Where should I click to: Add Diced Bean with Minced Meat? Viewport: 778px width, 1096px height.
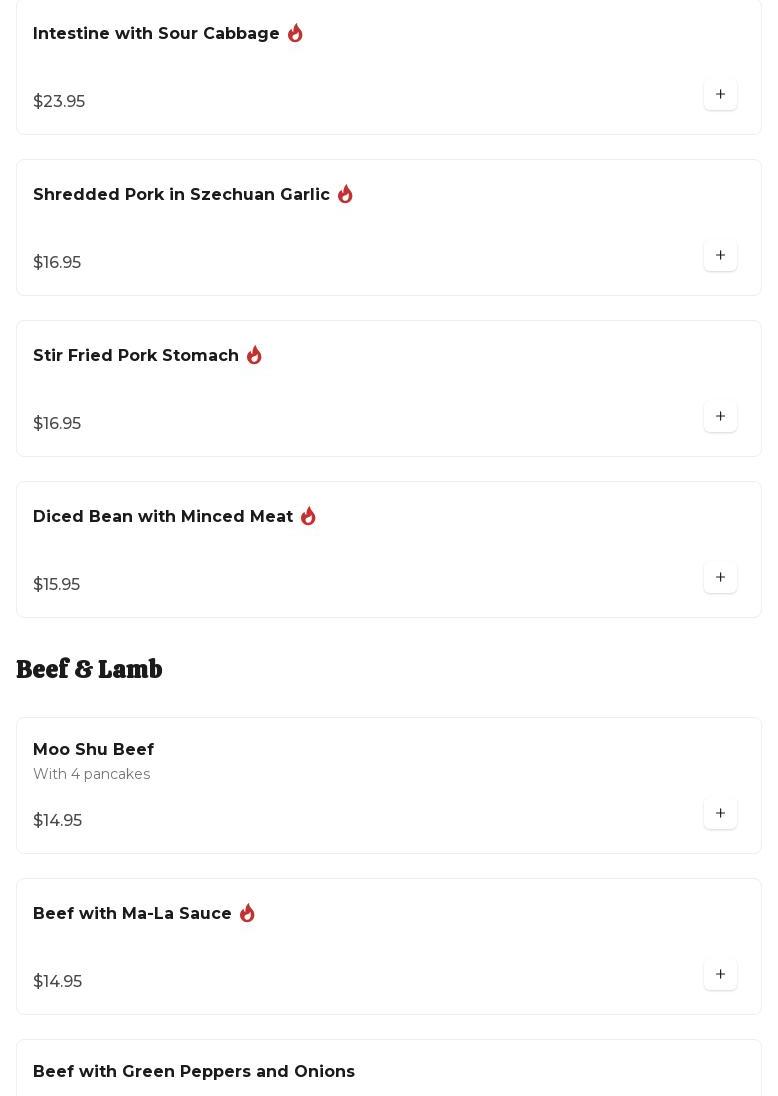pyautogui.click(x=720, y=577)
